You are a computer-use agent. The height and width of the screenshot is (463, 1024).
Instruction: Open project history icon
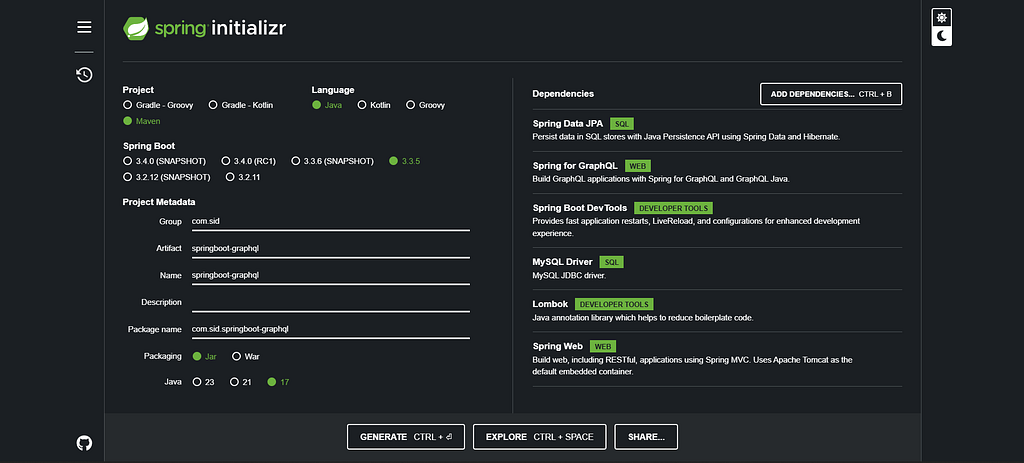[84, 74]
